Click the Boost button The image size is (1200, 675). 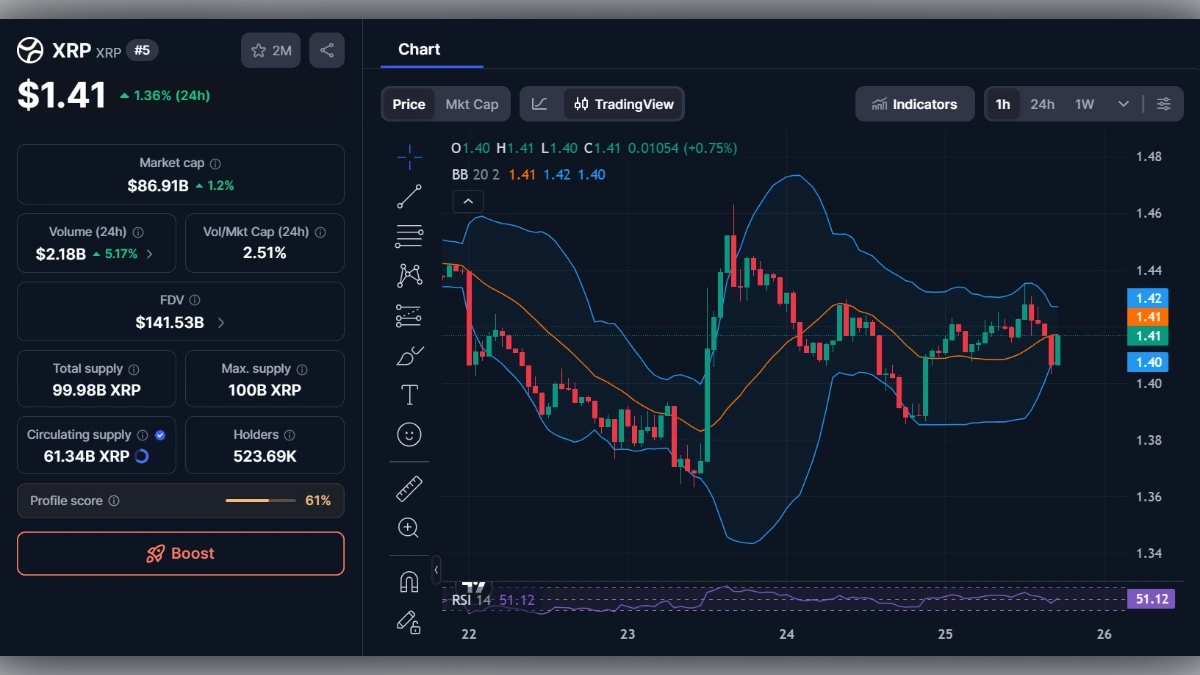180,553
